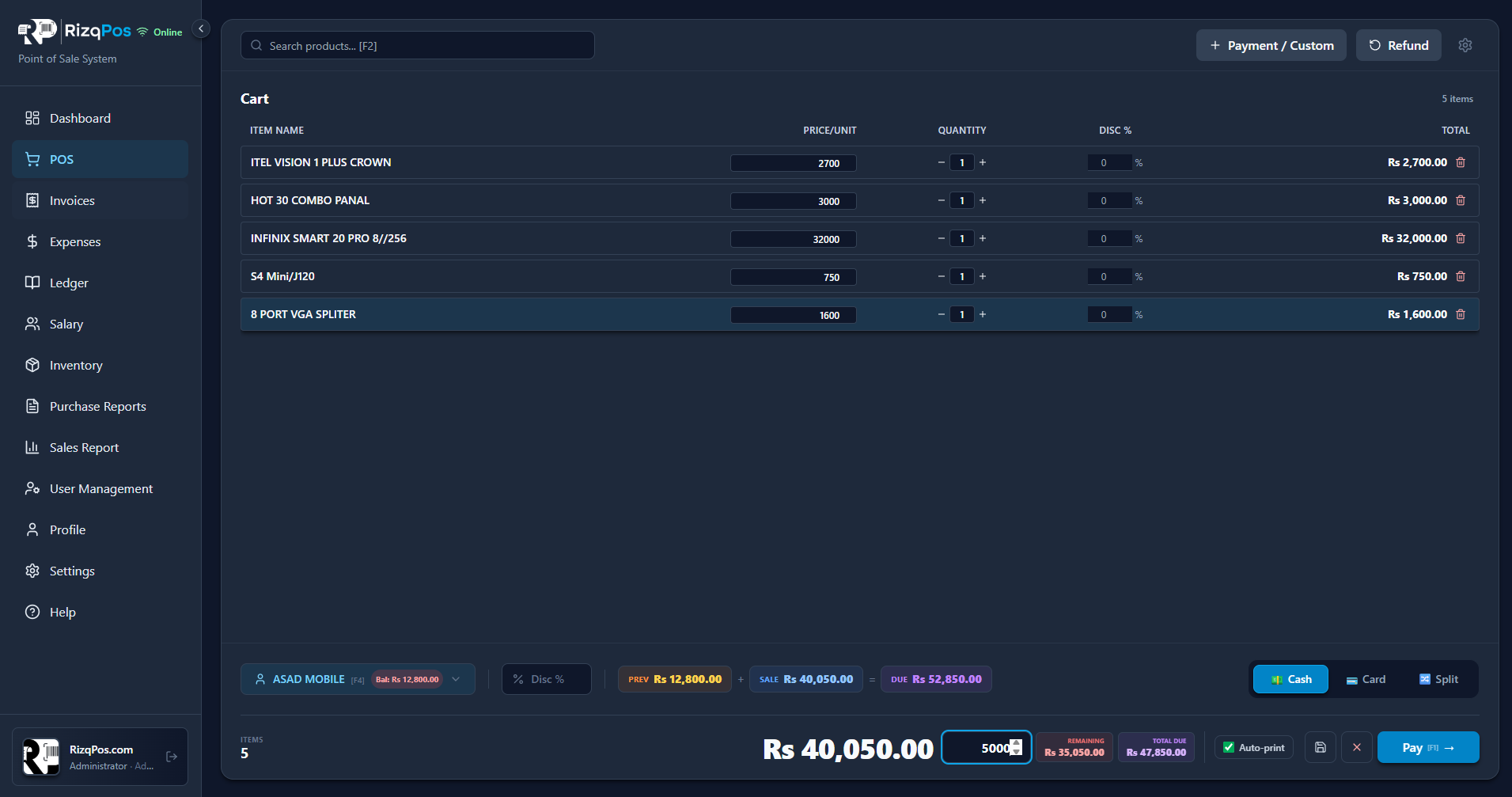
Task: Clear the cart with the red X button
Action: 1357,747
